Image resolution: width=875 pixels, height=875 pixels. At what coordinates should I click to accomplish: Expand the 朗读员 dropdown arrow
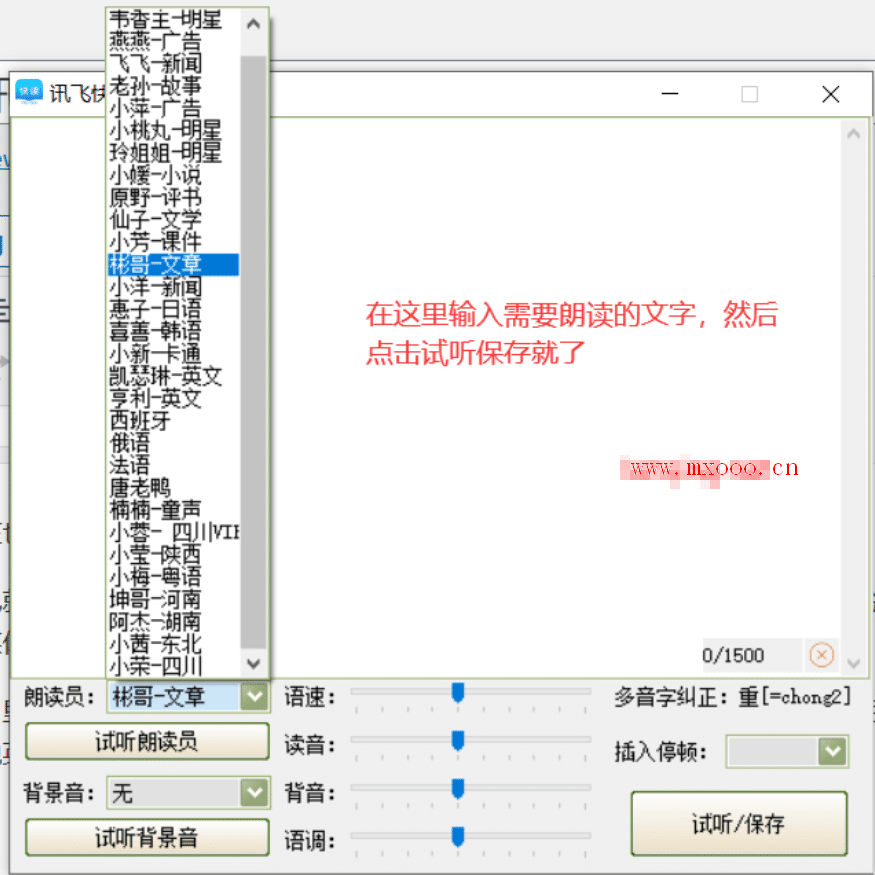pyautogui.click(x=255, y=696)
